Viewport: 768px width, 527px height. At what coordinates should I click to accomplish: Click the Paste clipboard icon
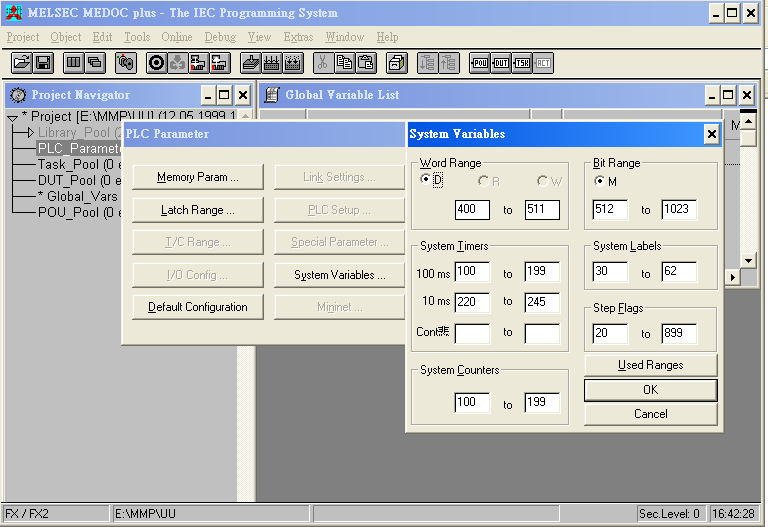[366, 63]
